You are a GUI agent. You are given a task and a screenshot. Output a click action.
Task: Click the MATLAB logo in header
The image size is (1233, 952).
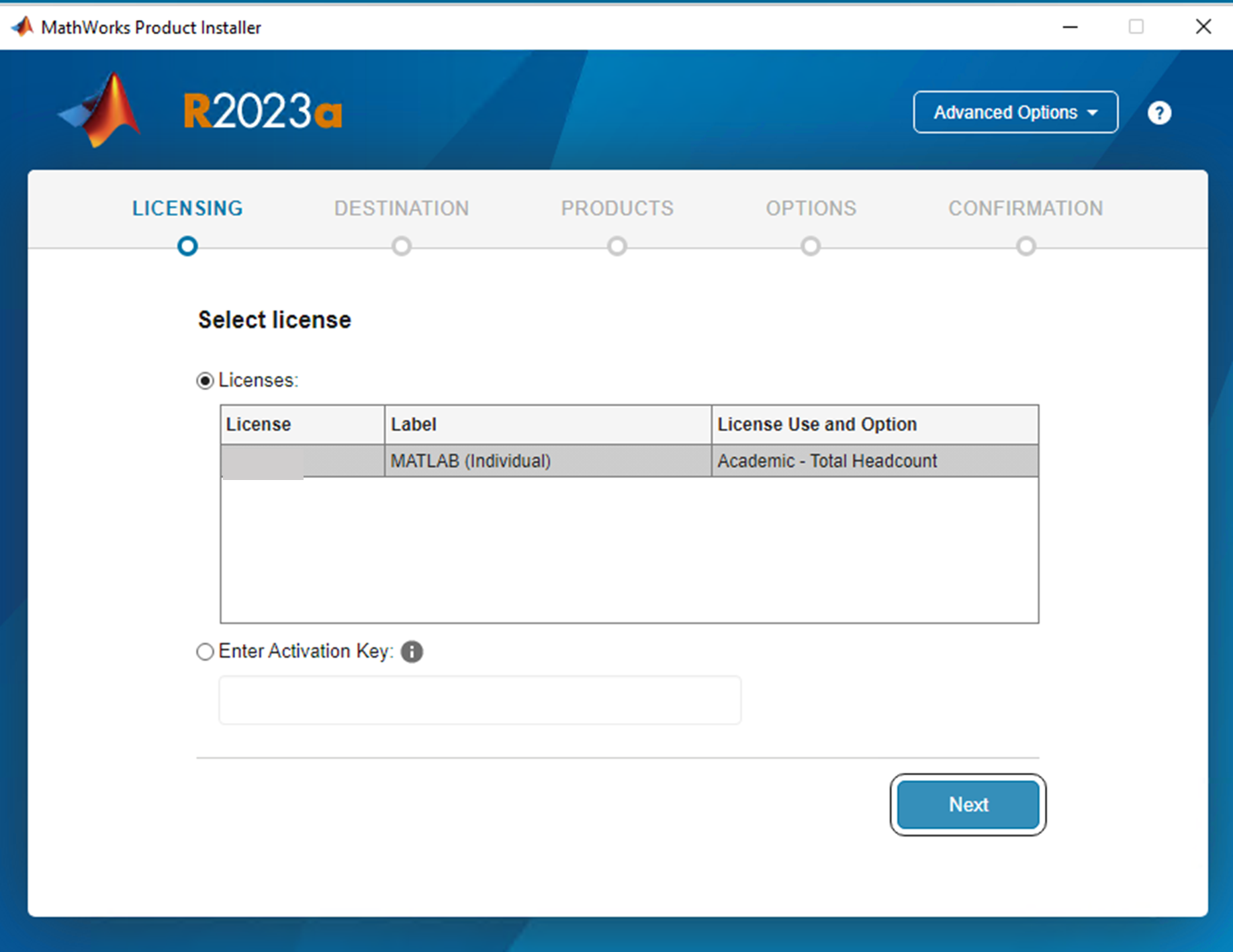(102, 110)
